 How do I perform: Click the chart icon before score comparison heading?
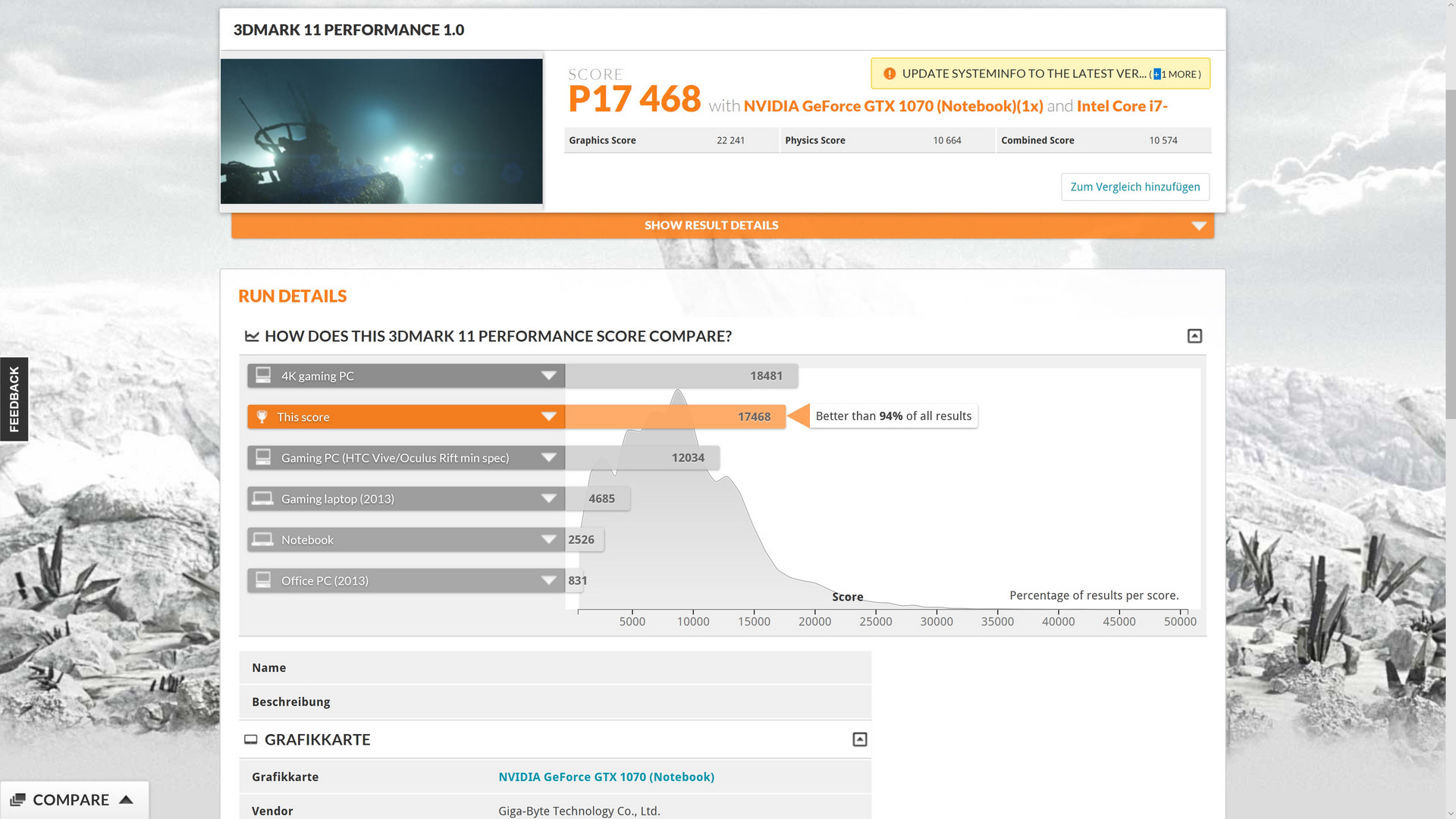coord(252,336)
